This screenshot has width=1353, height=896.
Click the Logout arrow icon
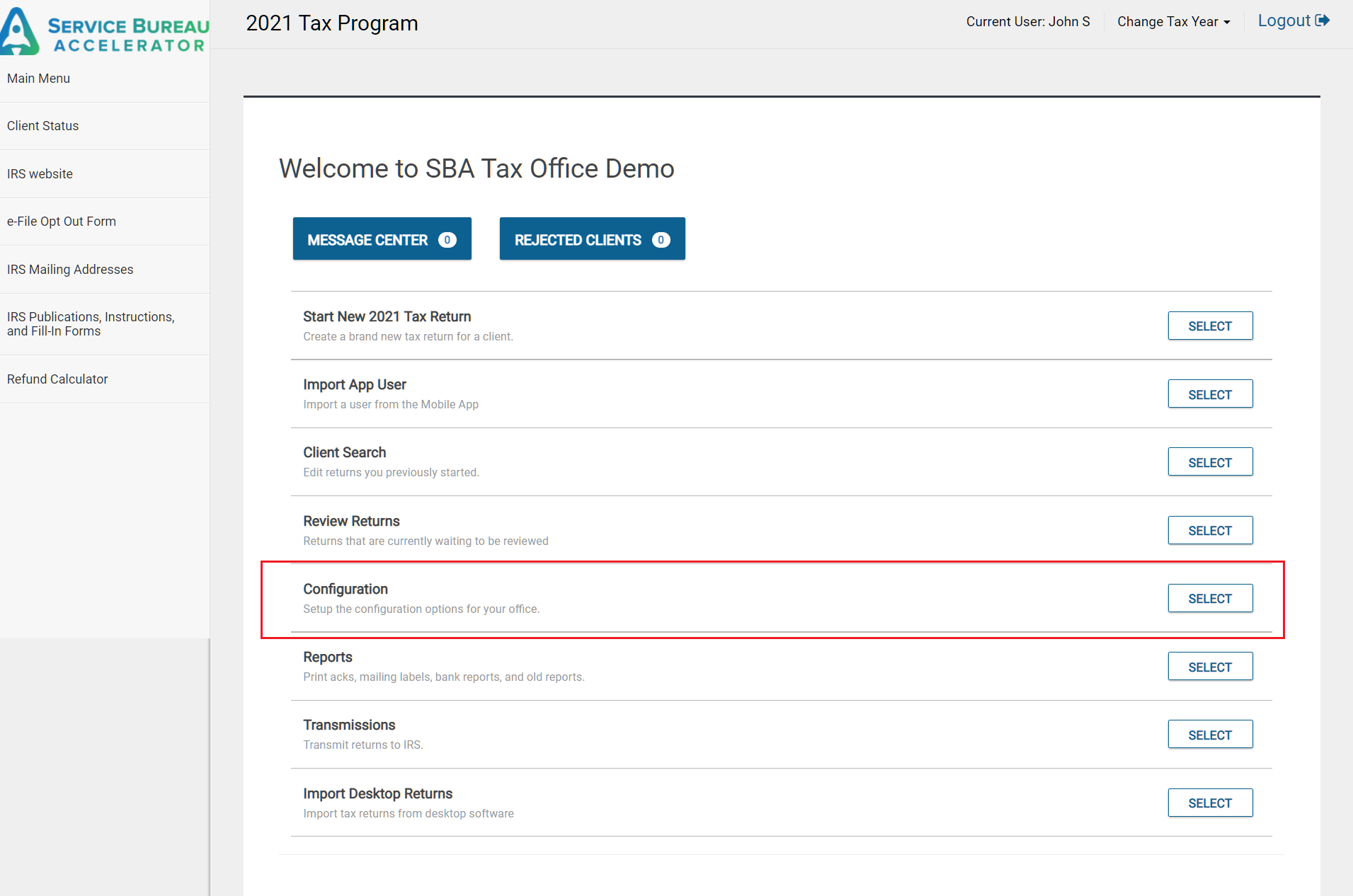tap(1321, 21)
